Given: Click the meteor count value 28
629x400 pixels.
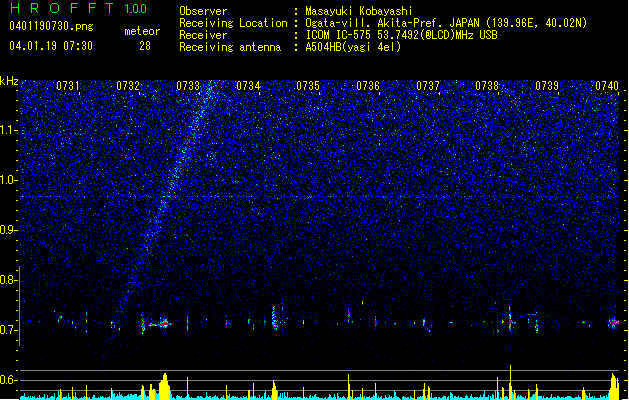Looking at the screenshot, I should pos(145,46).
